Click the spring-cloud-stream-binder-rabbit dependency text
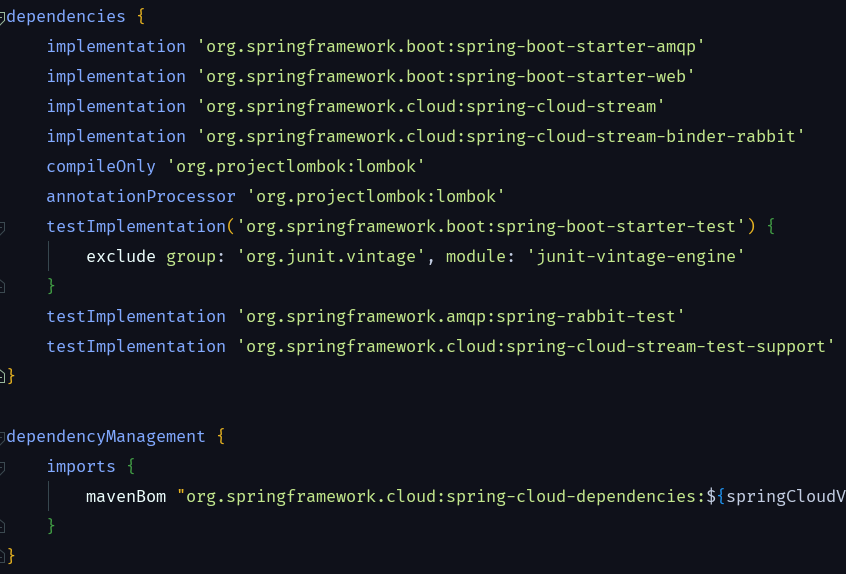Screen dimensions: 846x574 [501, 136]
